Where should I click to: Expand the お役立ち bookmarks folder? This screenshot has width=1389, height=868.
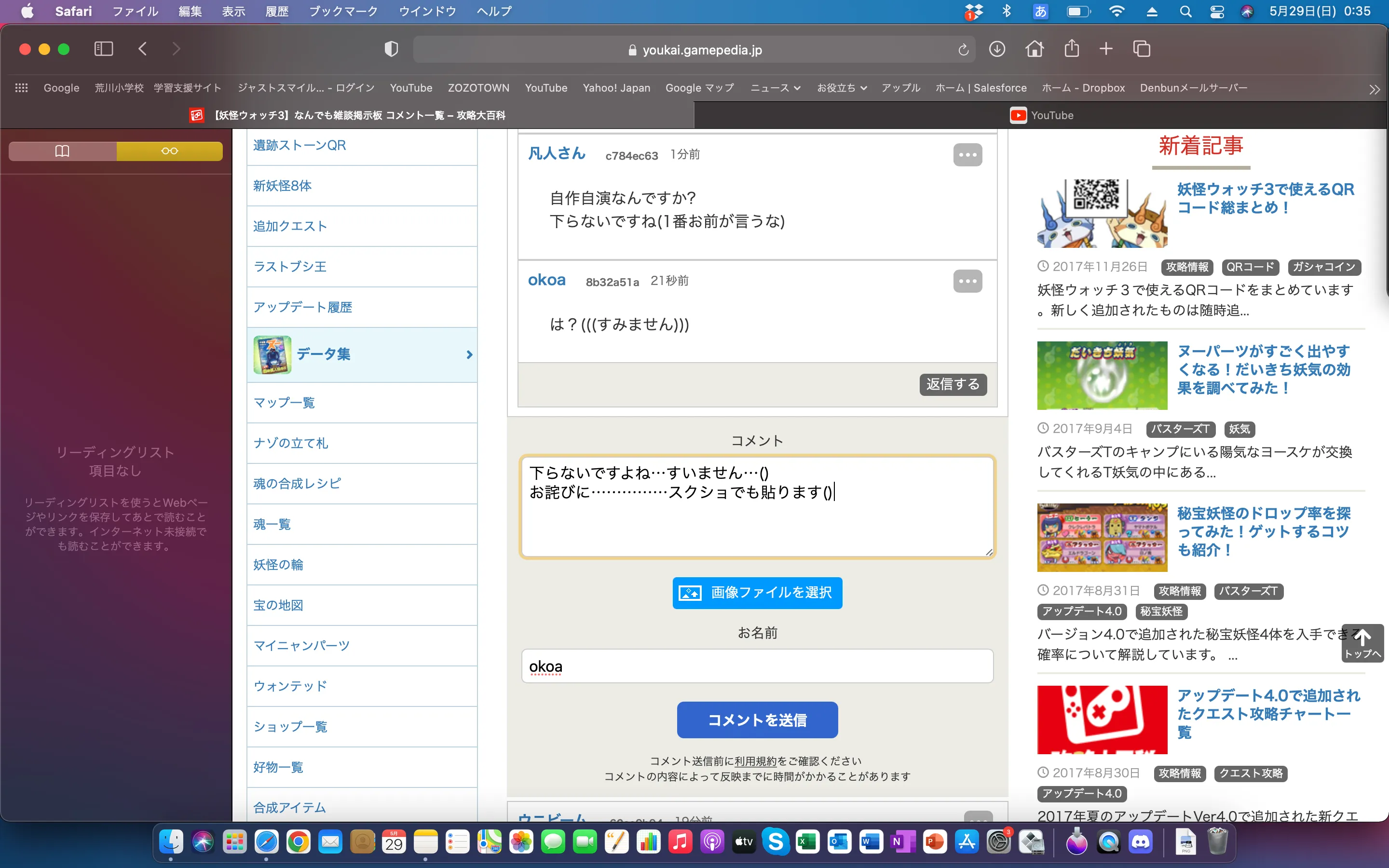click(842, 88)
